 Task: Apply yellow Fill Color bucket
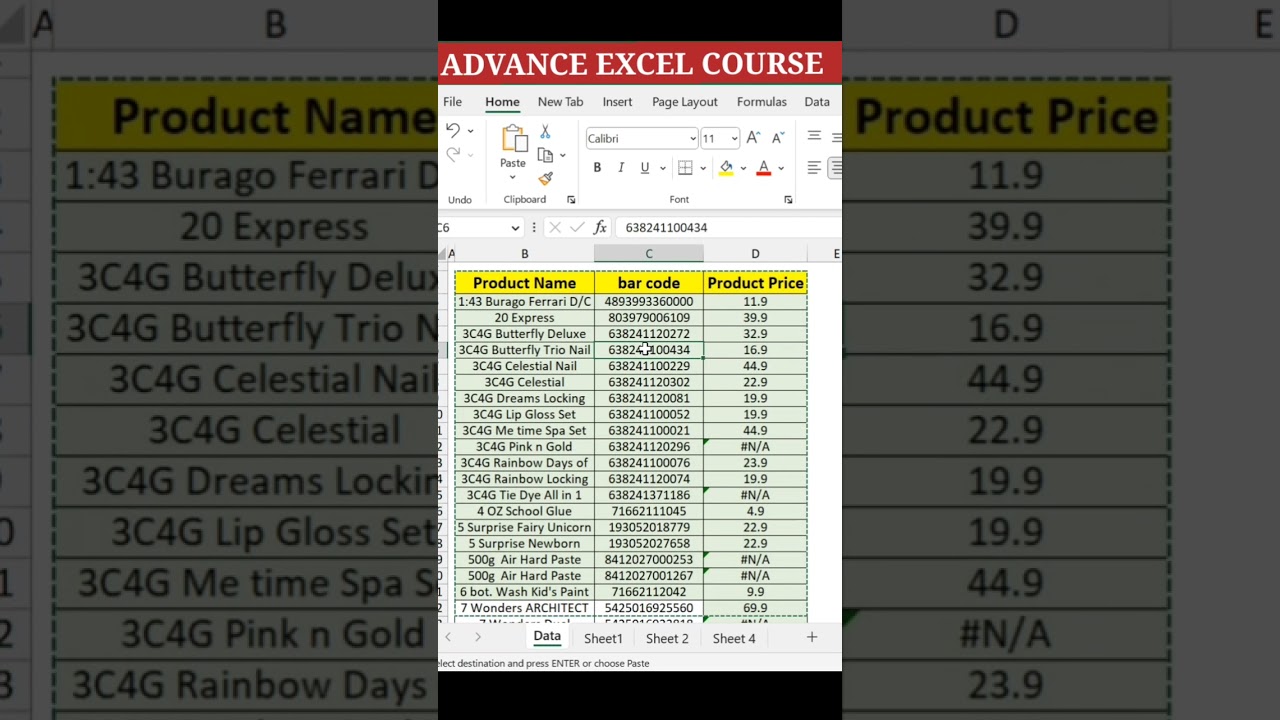point(726,168)
